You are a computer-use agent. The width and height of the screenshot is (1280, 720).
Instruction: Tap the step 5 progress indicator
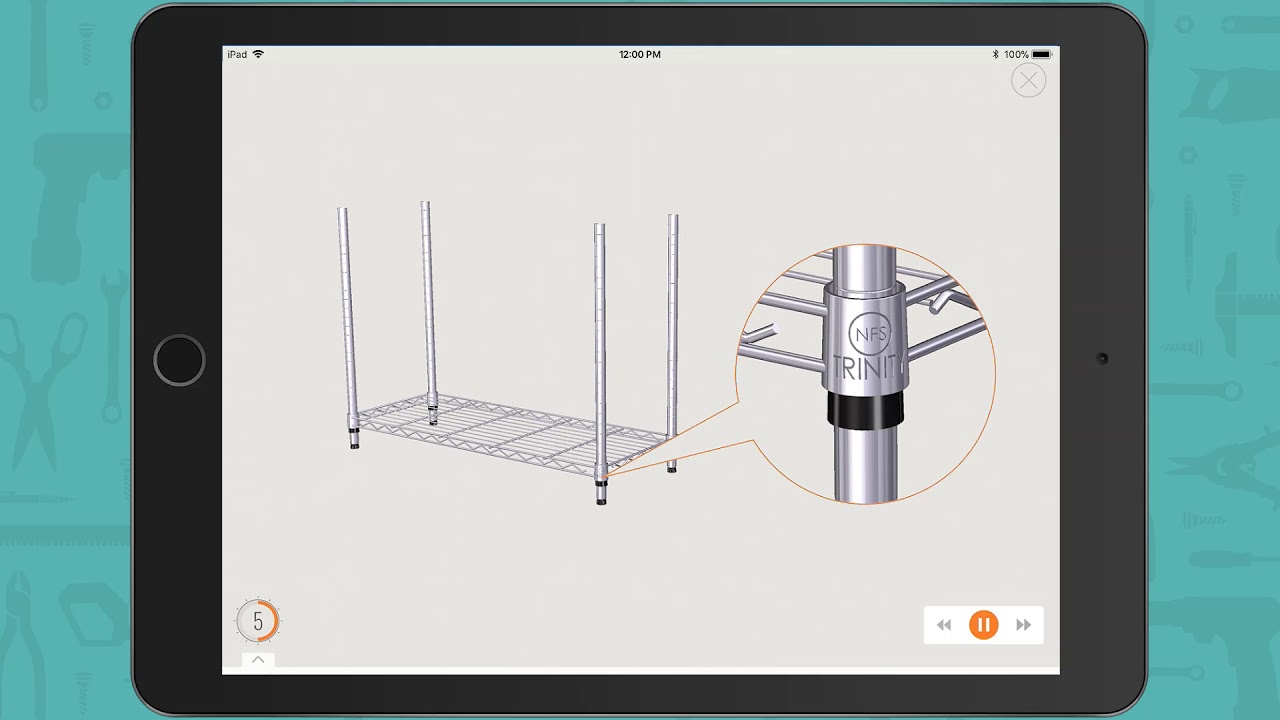(x=258, y=621)
